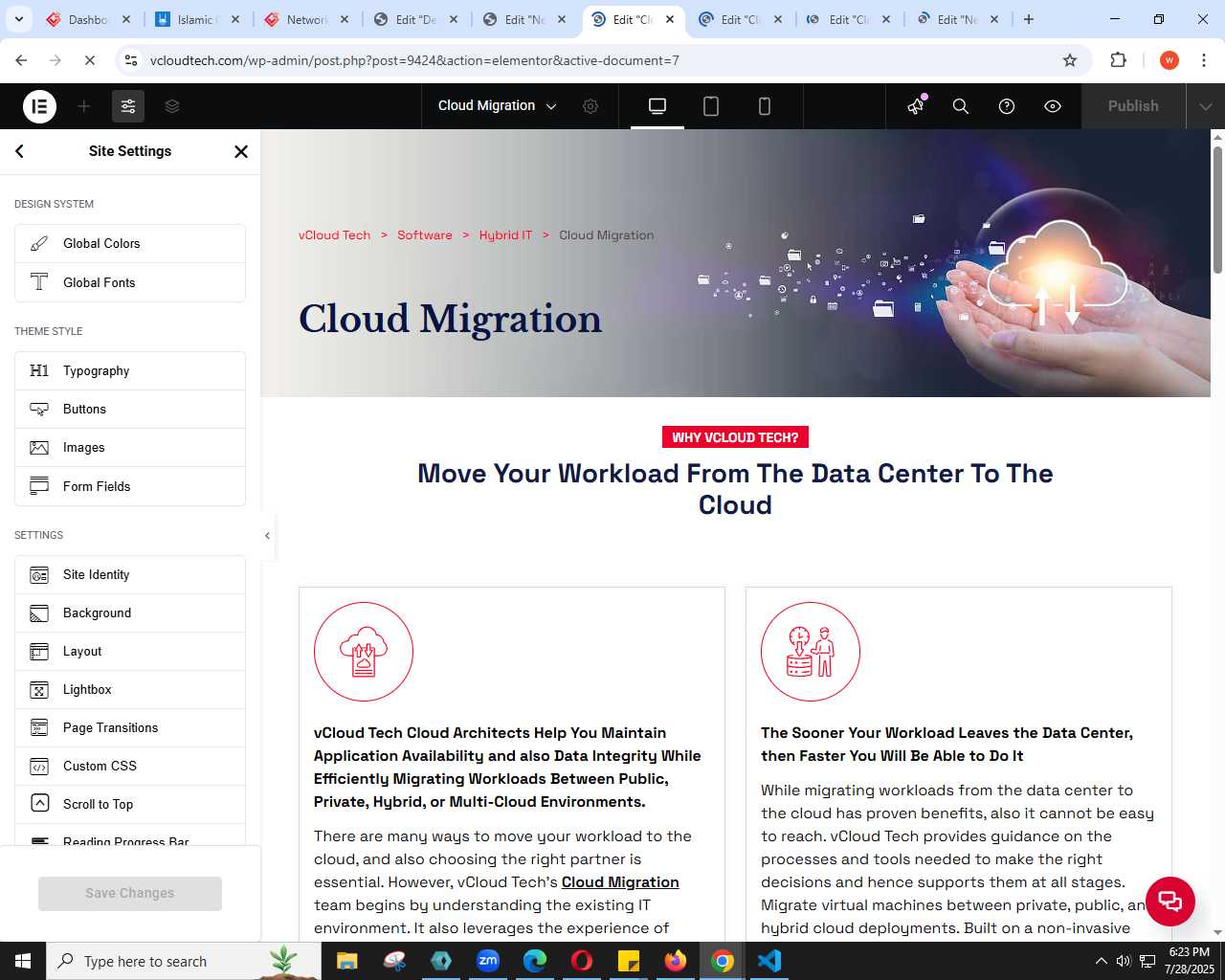Open Global Fonts settings

130,282
